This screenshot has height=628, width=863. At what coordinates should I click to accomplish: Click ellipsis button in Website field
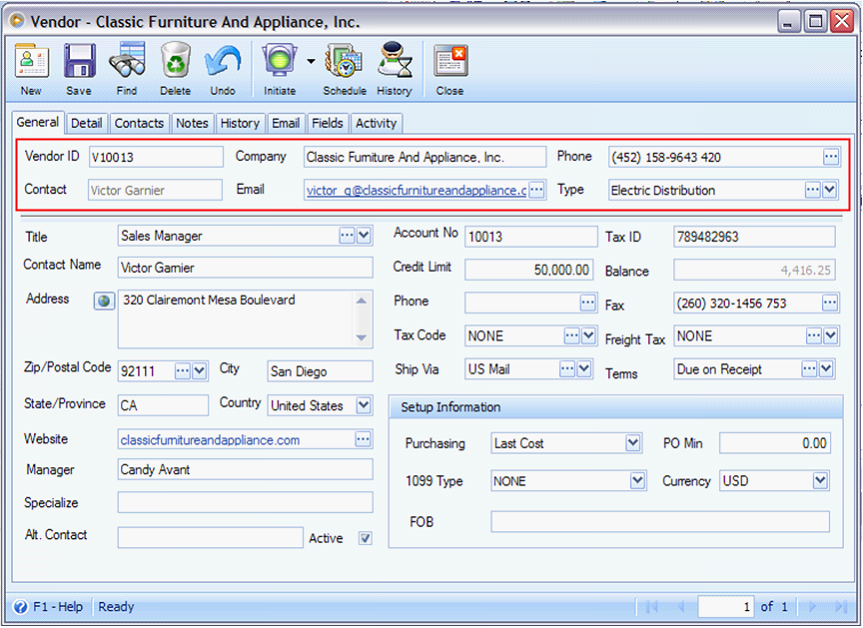363,439
